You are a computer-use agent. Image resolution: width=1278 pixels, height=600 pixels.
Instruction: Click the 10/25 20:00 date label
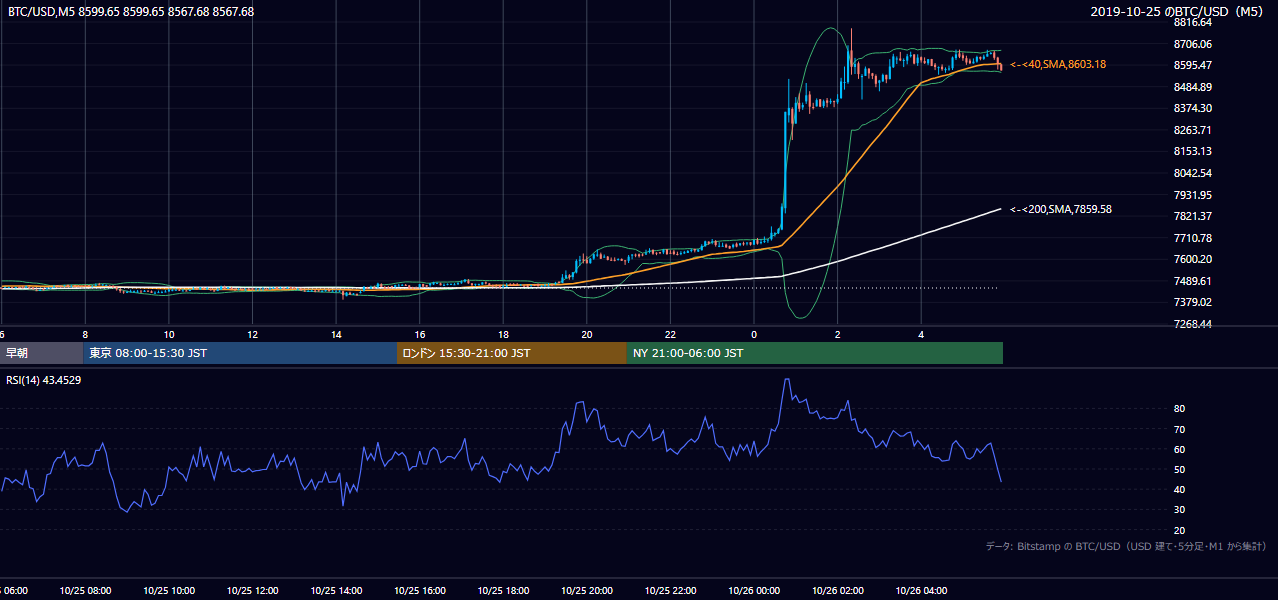[x=587, y=591]
